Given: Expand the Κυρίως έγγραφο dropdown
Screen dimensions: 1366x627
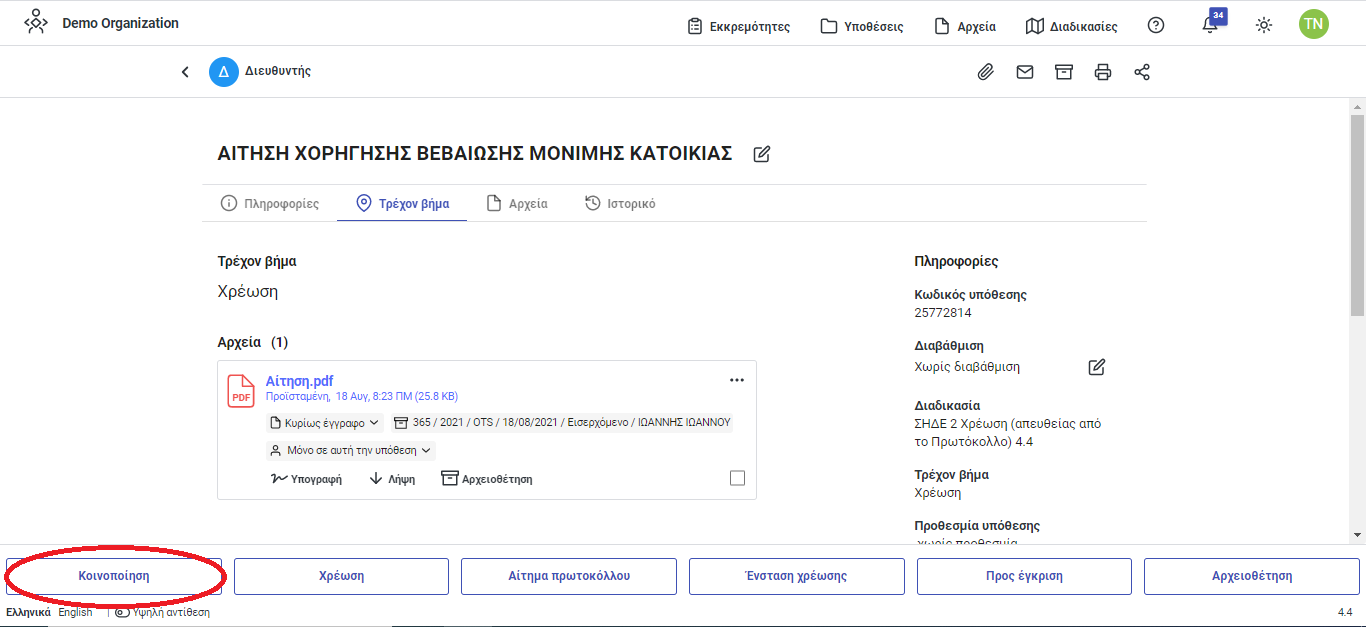Looking at the screenshot, I should (325, 423).
